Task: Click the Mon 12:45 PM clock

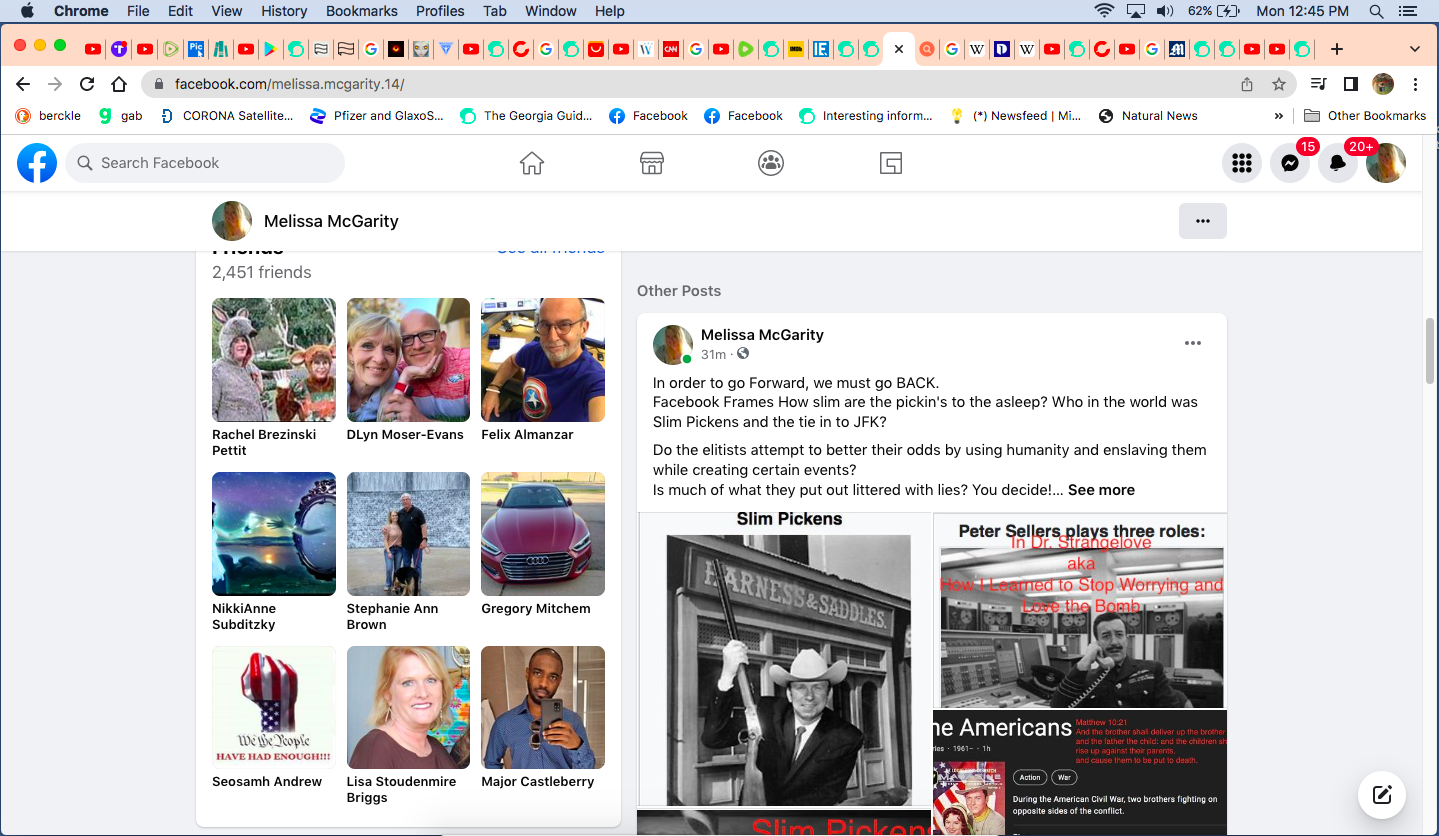Action: pos(1302,11)
